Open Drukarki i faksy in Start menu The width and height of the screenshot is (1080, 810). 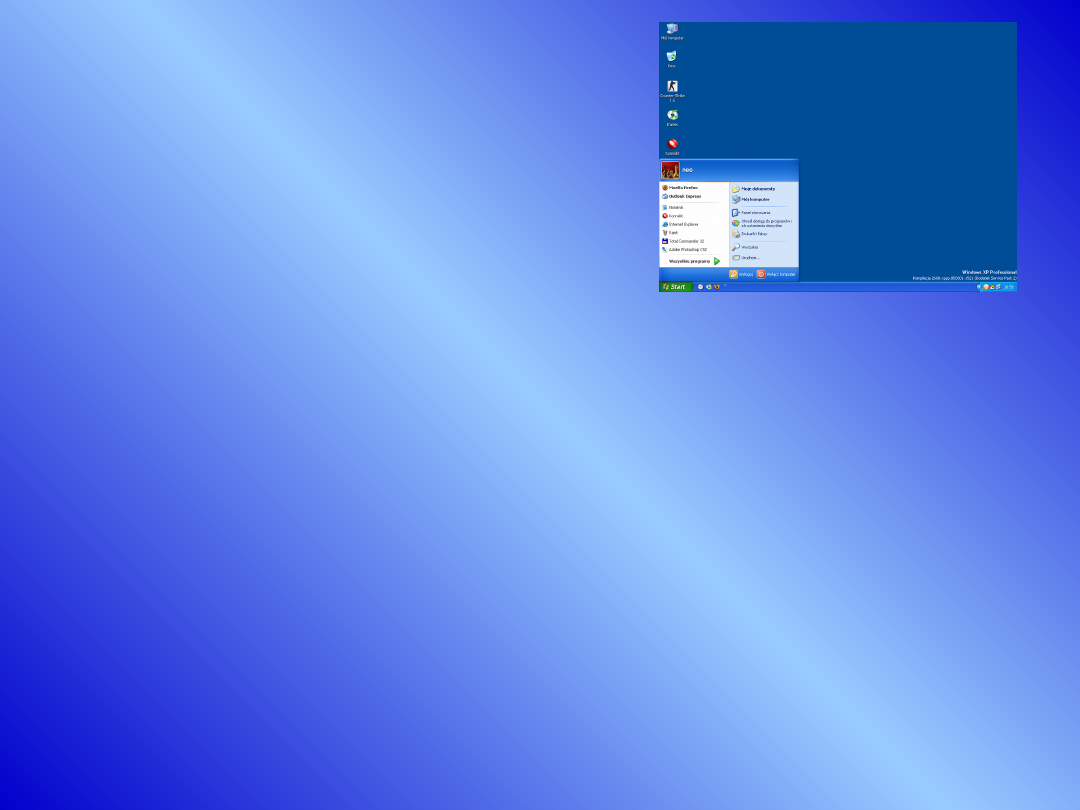(x=749, y=234)
